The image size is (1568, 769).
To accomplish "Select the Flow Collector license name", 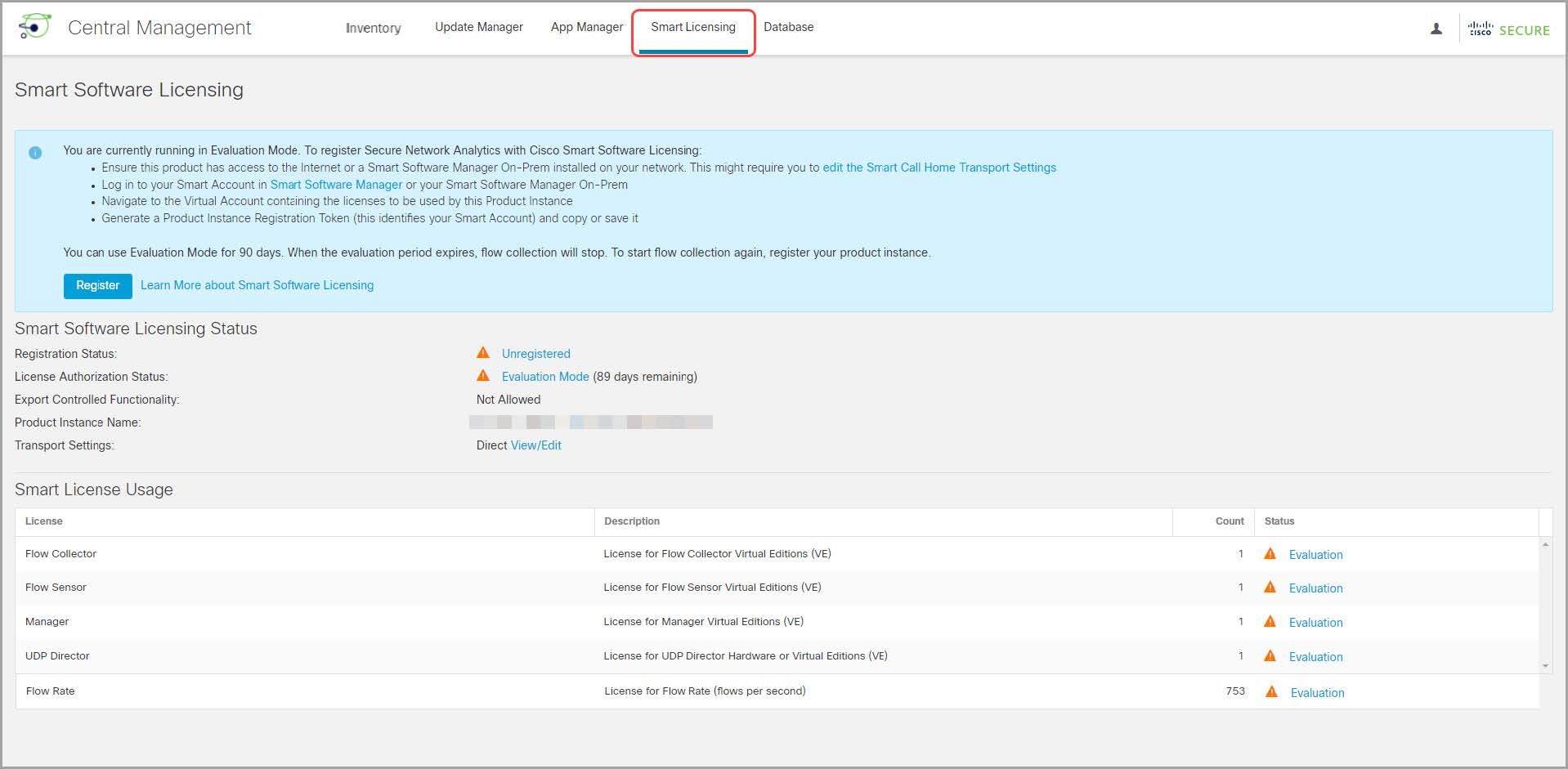I will [x=60, y=554].
